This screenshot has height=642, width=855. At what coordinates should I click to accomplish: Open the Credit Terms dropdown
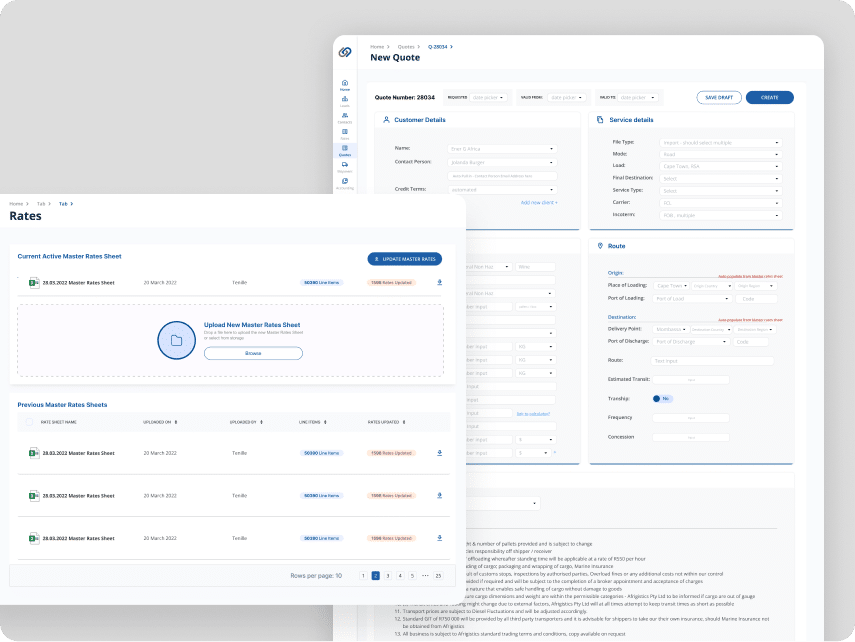pos(502,188)
